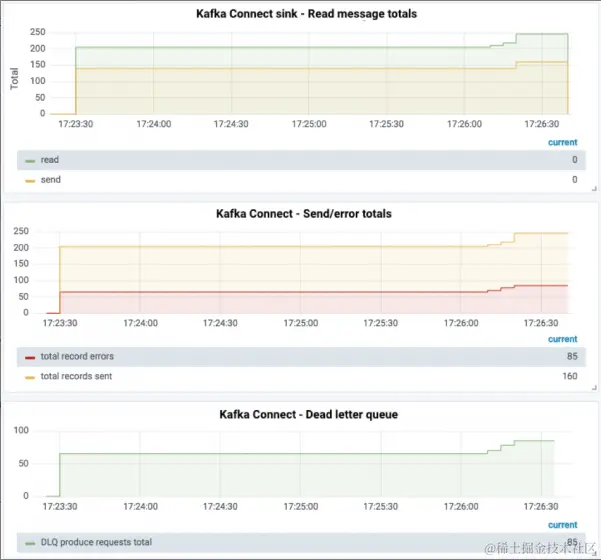Open the Kafka Connect Dead letter queue panel title
This screenshot has height=560, width=601.
pos(309,414)
